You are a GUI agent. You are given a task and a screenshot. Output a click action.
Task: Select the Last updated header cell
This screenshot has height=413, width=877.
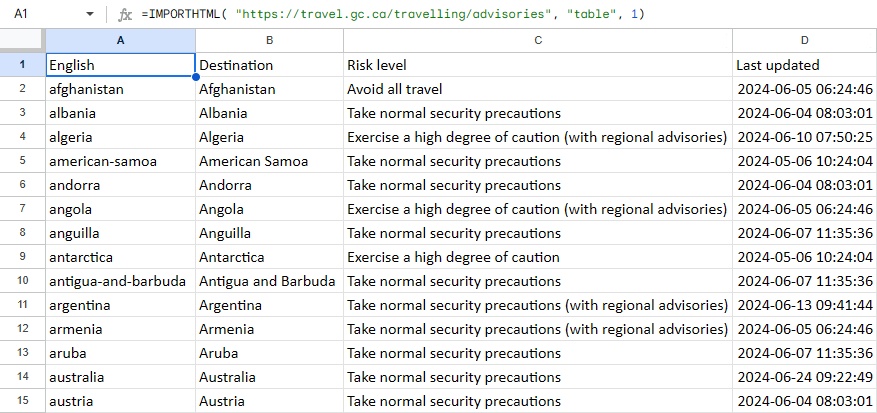pyautogui.click(x=805, y=65)
